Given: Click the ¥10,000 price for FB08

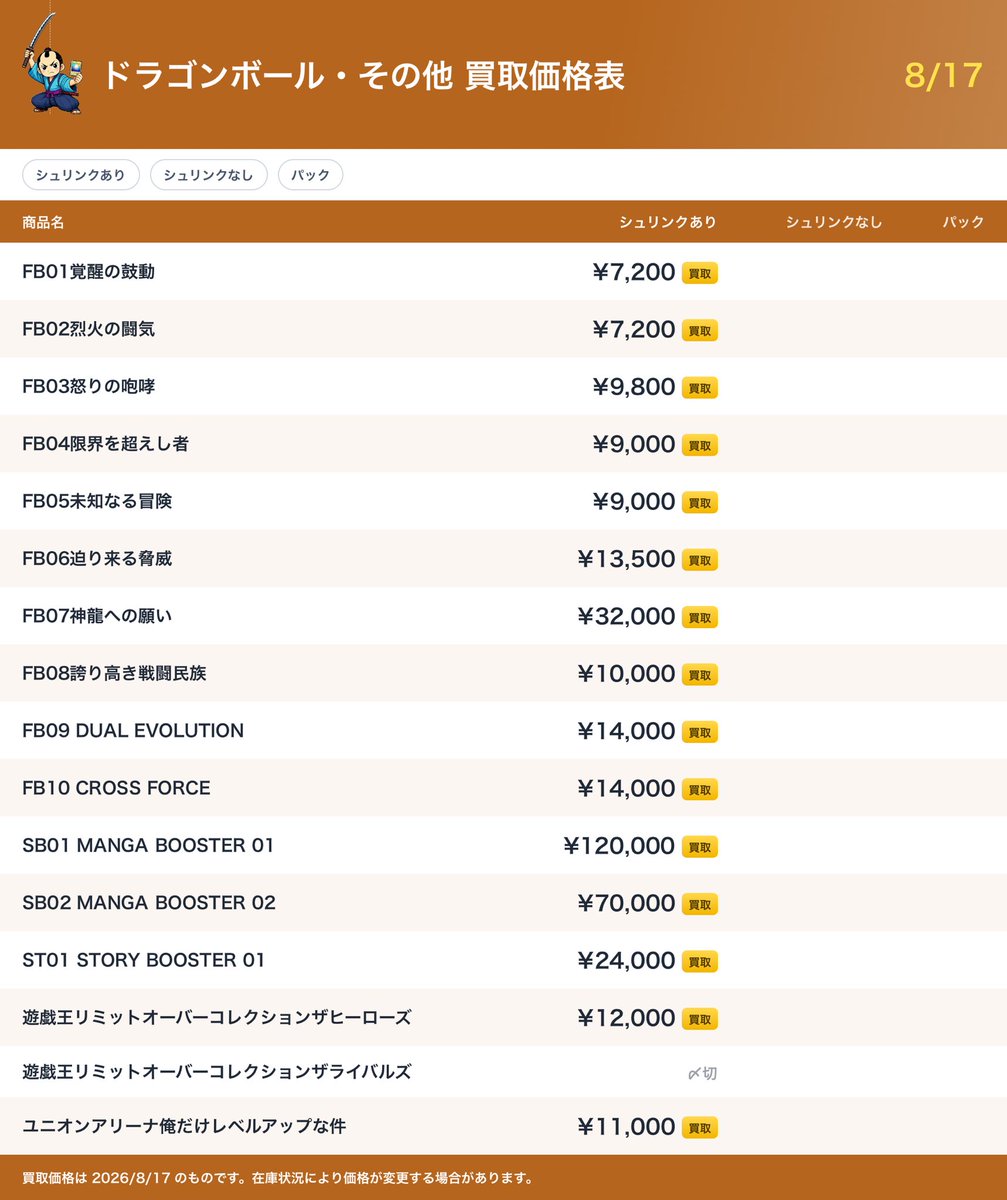Looking at the screenshot, I should 627,675.
